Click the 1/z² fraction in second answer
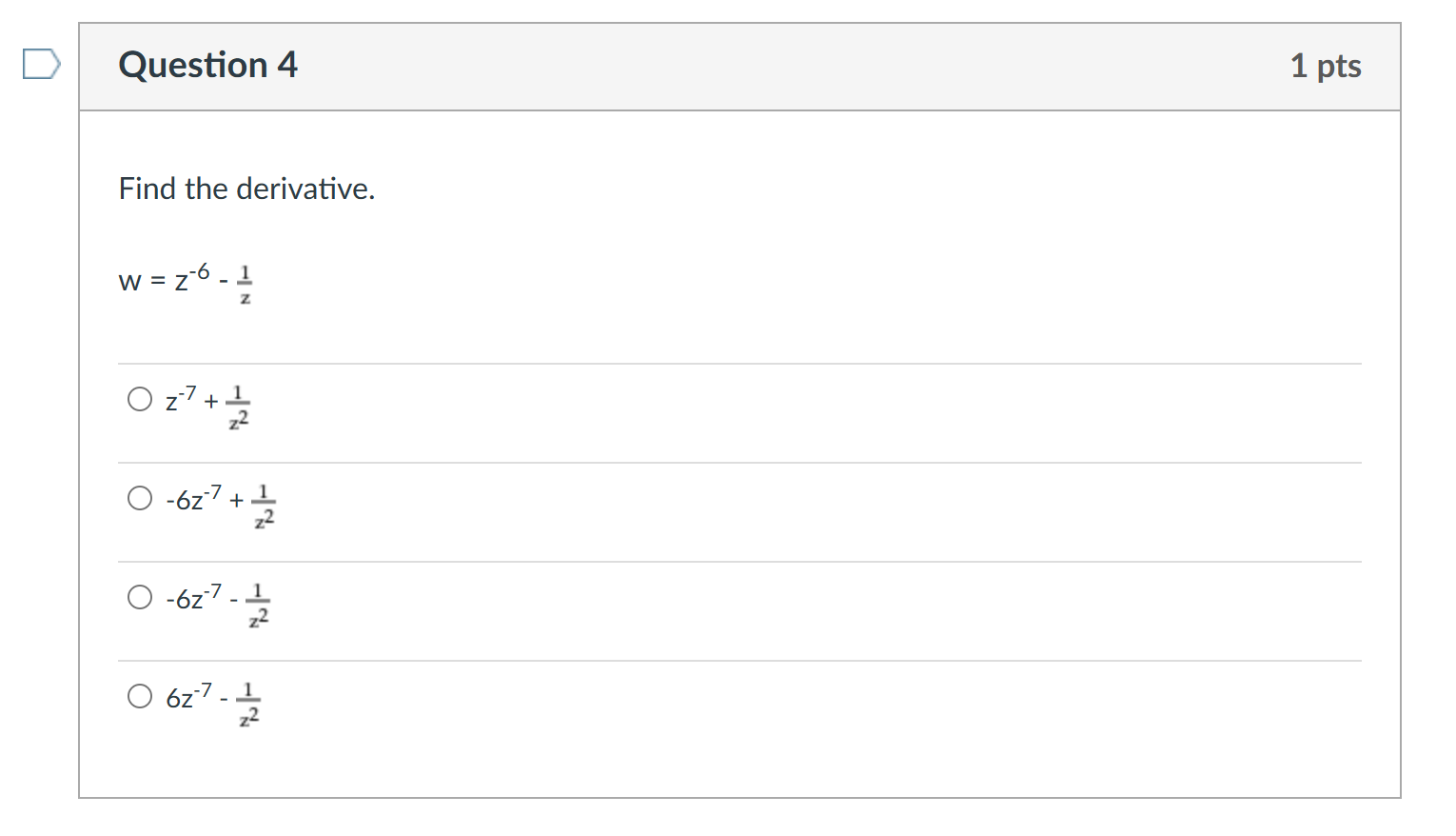The height and width of the screenshot is (836, 1456). click(264, 506)
